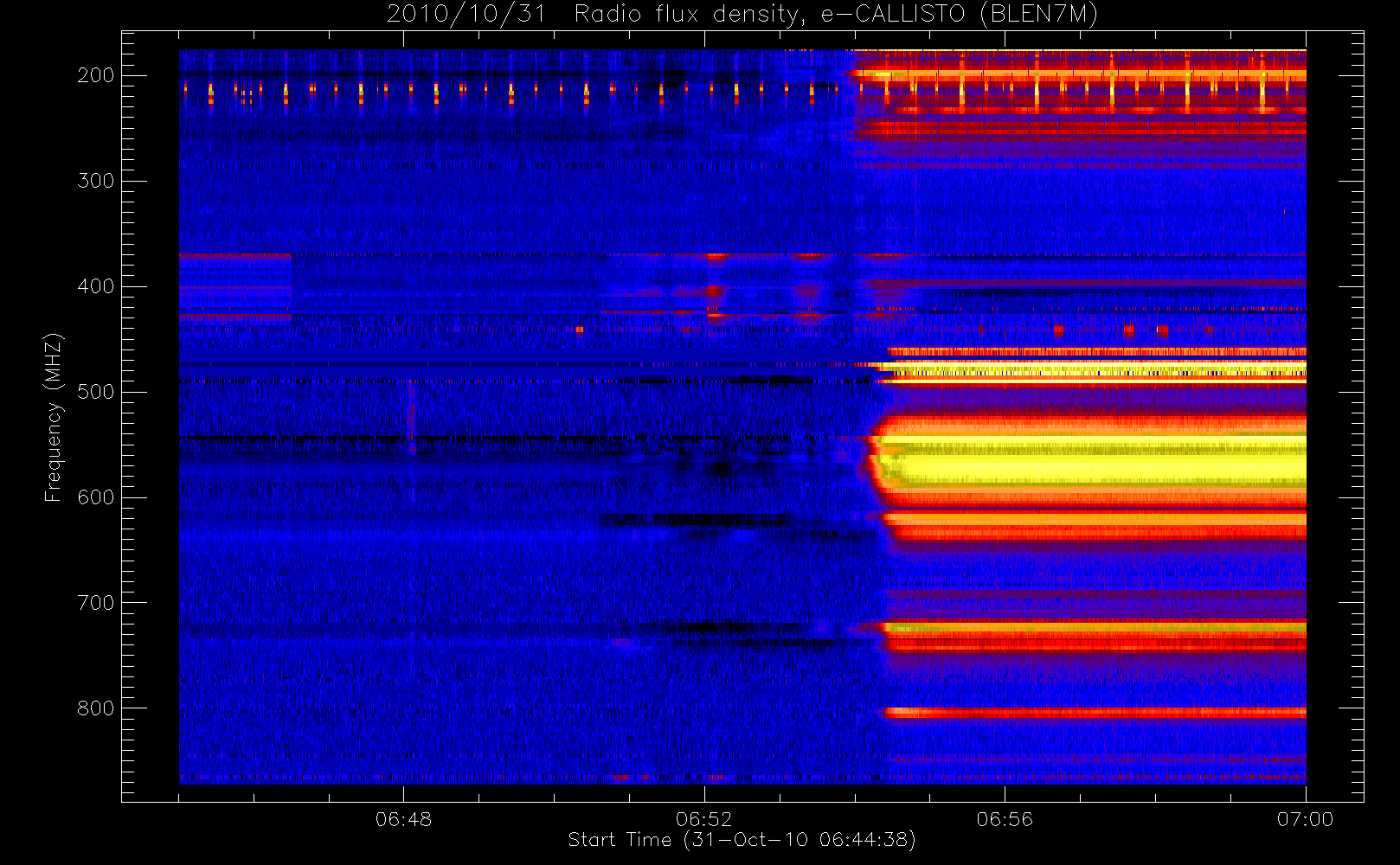Click the red emission band near 800 MHz
The height and width of the screenshot is (865, 1400).
point(1095,713)
